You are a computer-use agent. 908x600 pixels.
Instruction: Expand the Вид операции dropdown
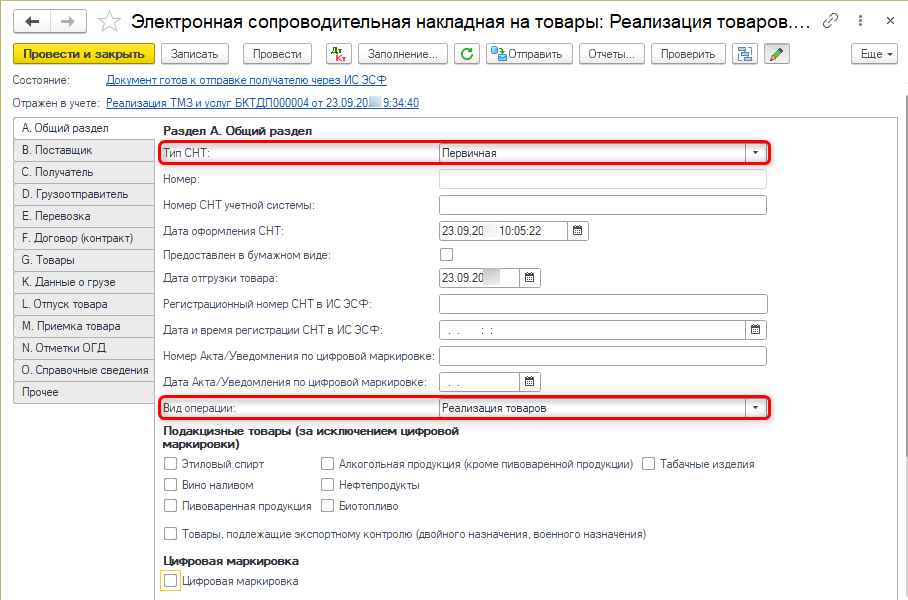pyautogui.click(x=756, y=408)
